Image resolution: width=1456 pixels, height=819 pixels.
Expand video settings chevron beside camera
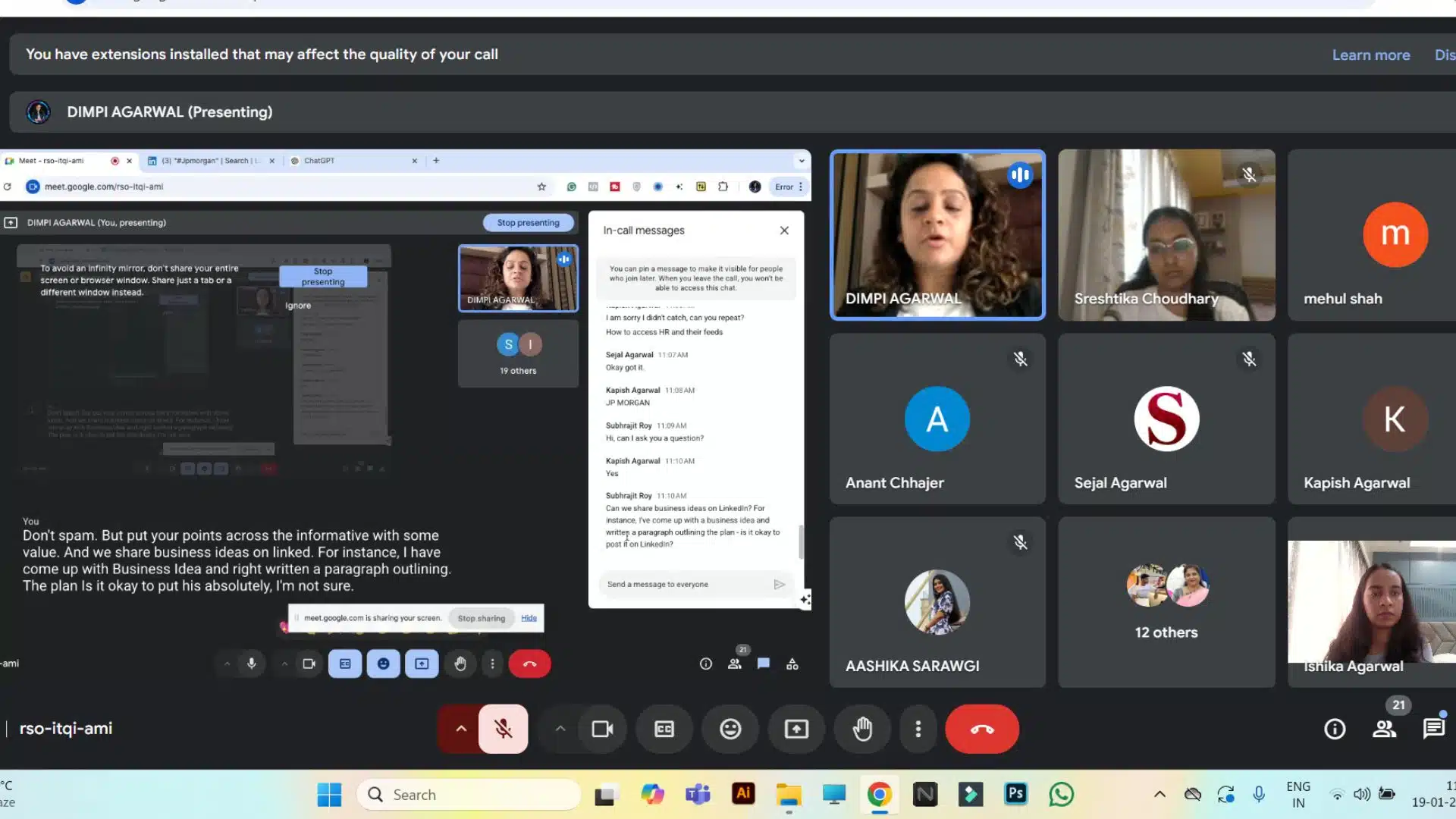[560, 729]
